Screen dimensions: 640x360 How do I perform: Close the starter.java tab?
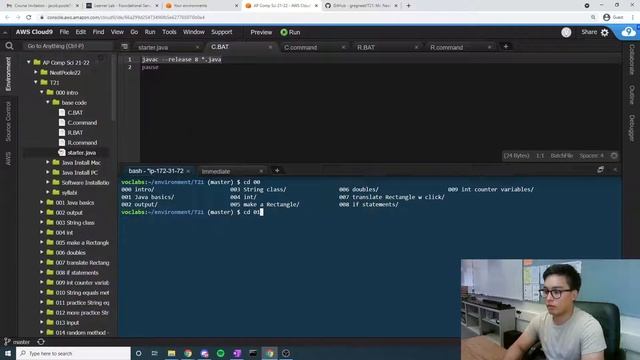(198, 47)
